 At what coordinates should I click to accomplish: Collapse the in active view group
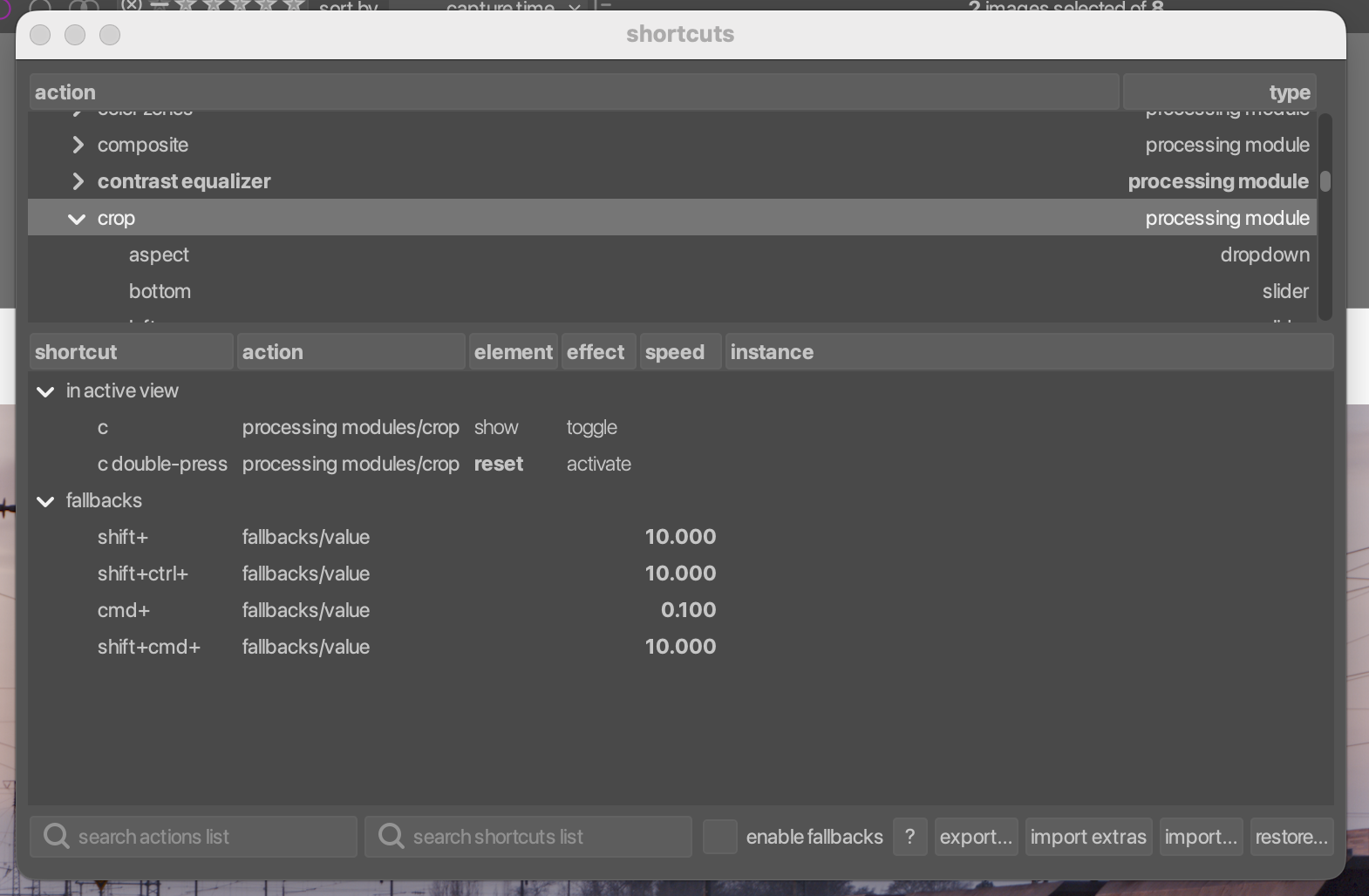point(45,391)
